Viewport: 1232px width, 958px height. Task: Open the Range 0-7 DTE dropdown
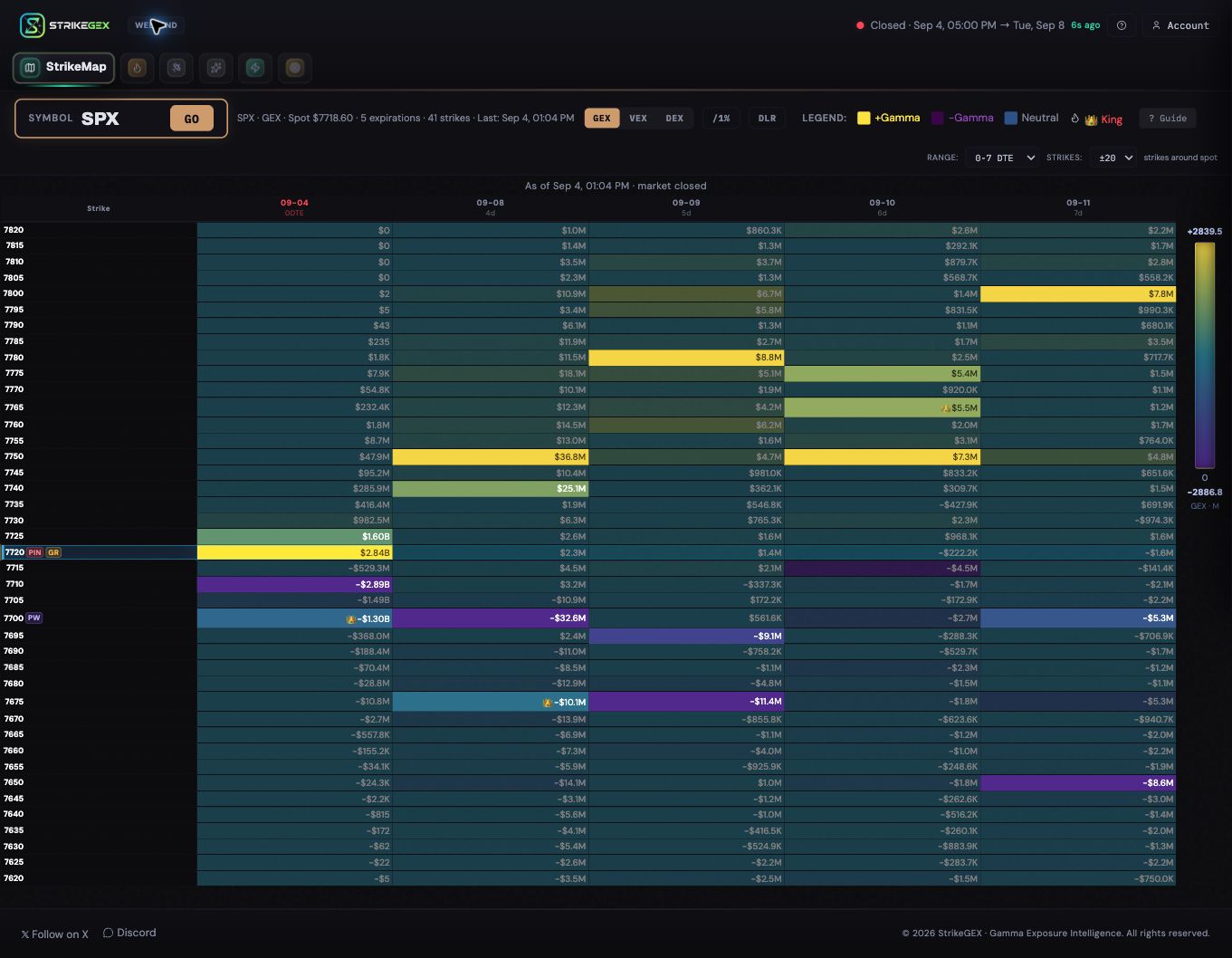[x=1002, y=158]
